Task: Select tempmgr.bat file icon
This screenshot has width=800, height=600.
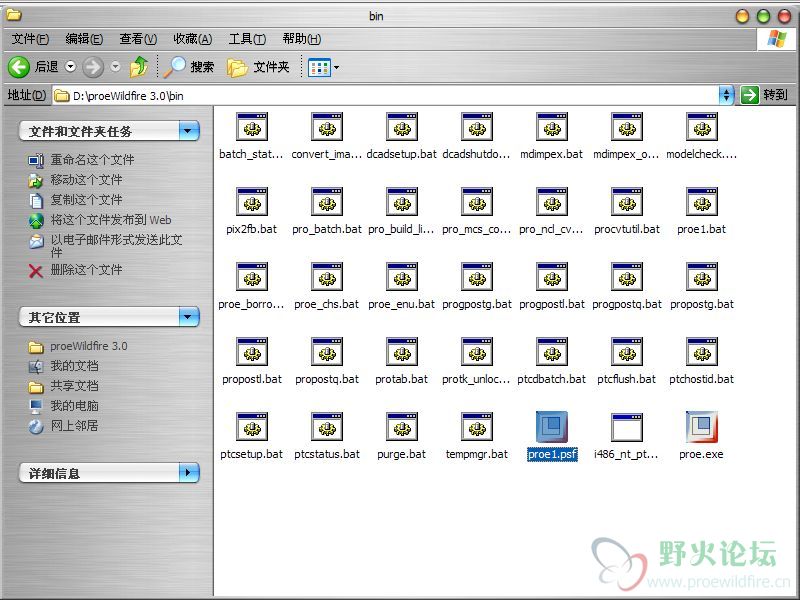Action: (x=477, y=427)
